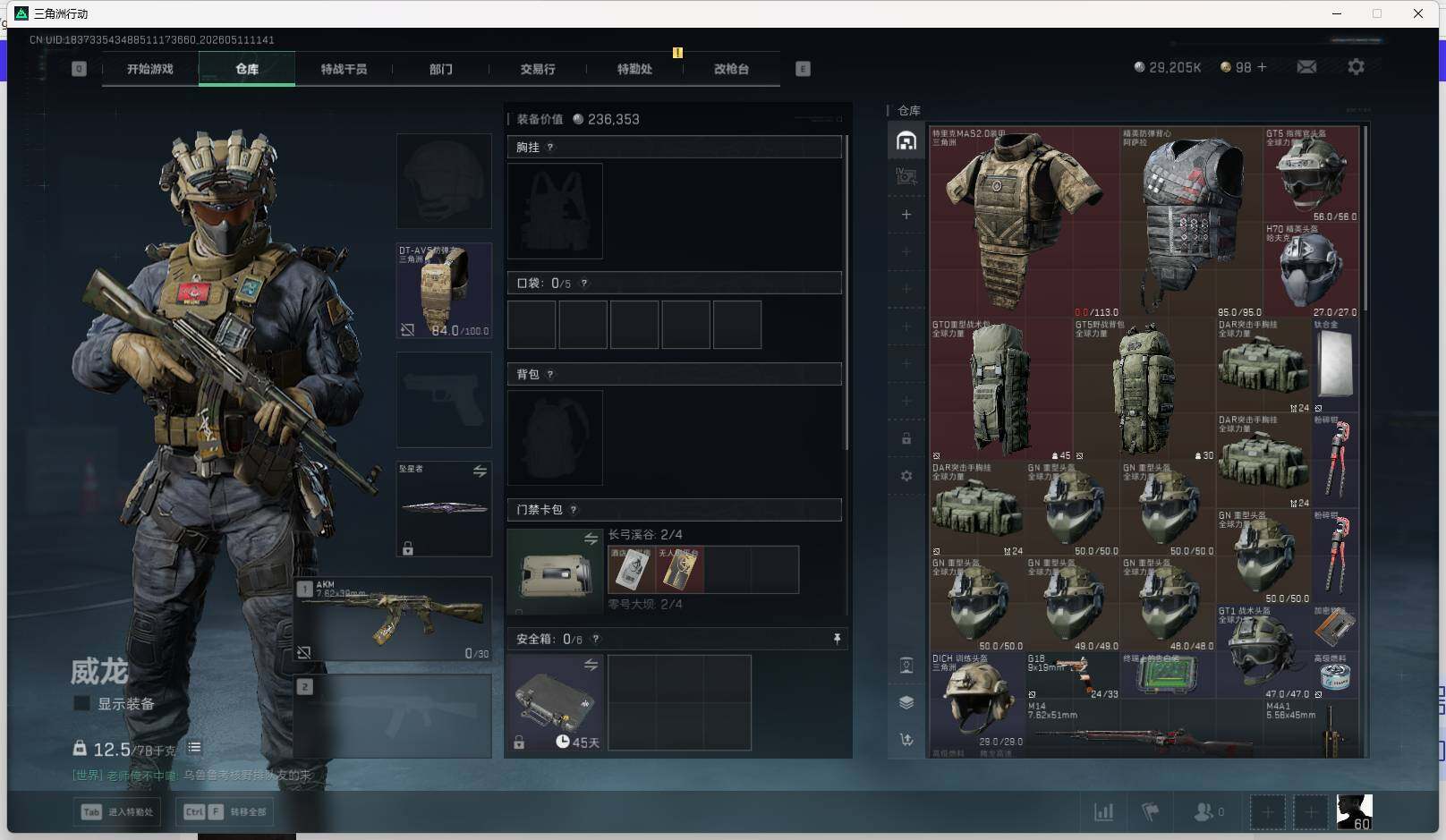
Task: Select the 精英防弹背心 vest item
Action: [x=1191, y=222]
